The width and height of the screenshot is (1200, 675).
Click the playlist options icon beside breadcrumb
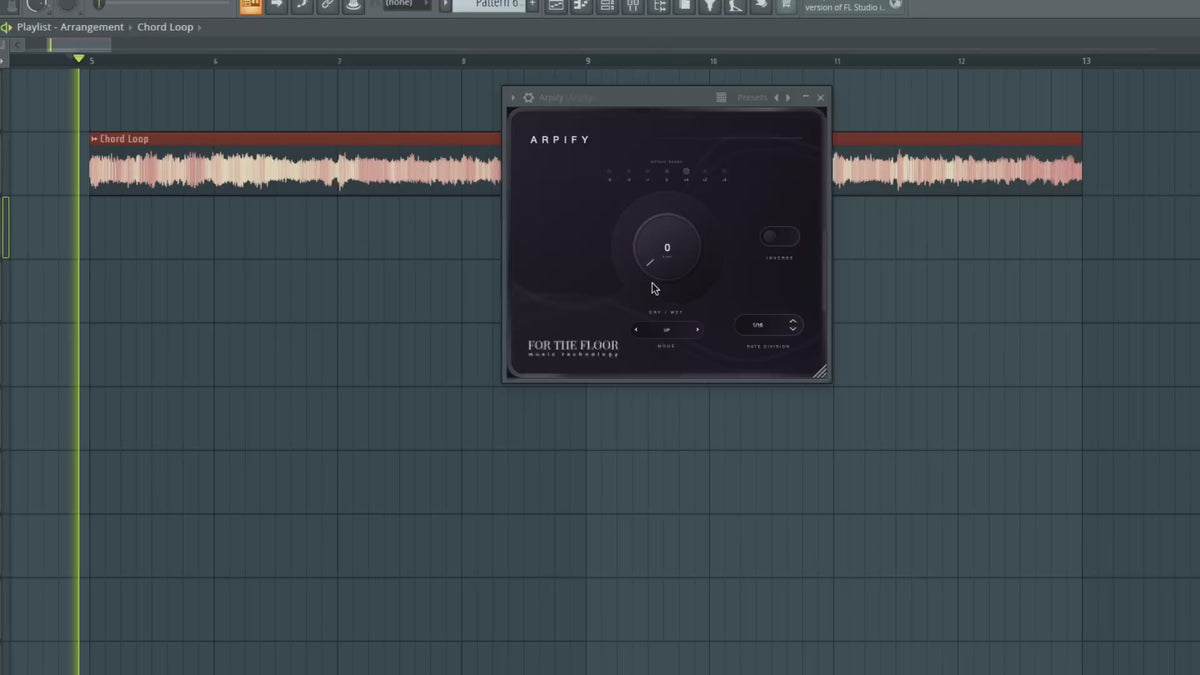click(6, 27)
